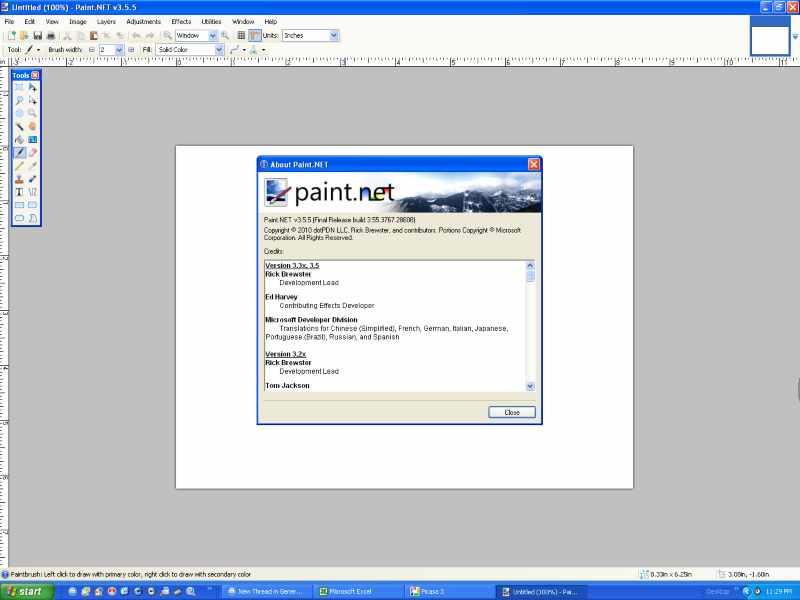Viewport: 800px width, 600px height.
Task: Open the Effects menu
Action: pyautogui.click(x=181, y=21)
